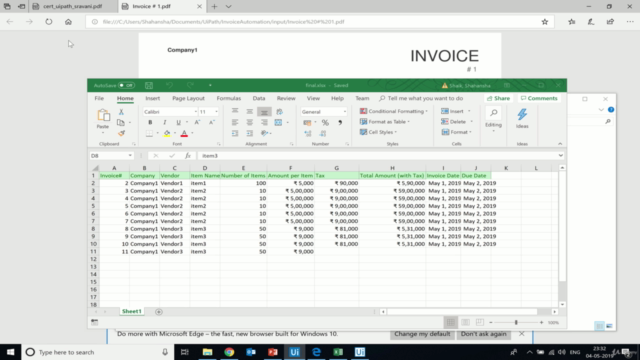Toggle Bold formatting
Viewport: 640px width, 360px height.
tap(150, 122)
